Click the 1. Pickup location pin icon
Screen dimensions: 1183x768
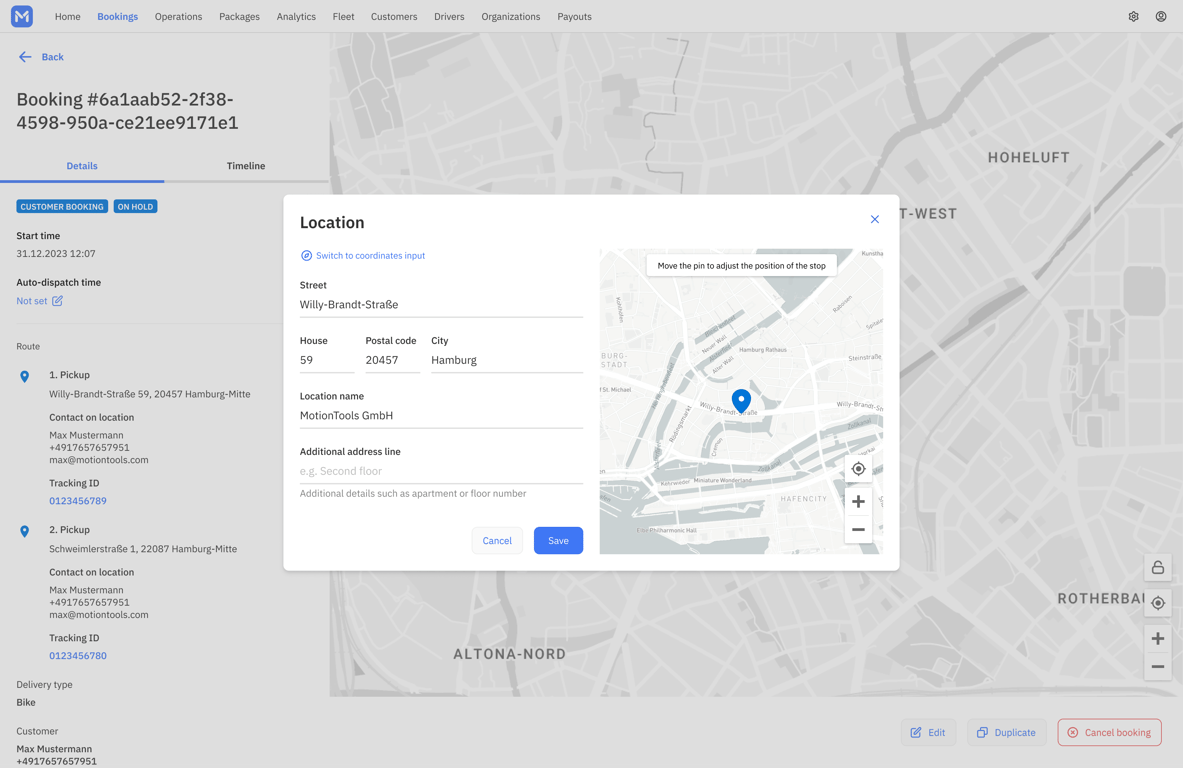coord(24,376)
